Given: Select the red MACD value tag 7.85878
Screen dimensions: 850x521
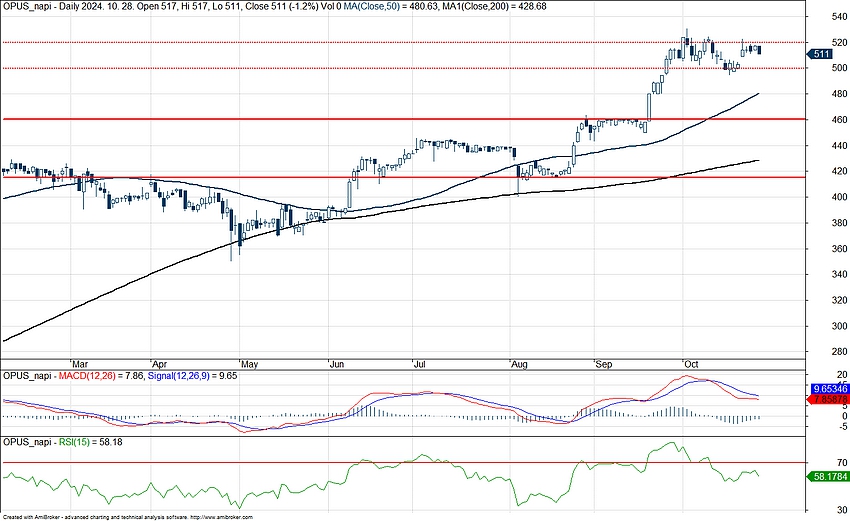Looking at the screenshot, I should [828, 400].
